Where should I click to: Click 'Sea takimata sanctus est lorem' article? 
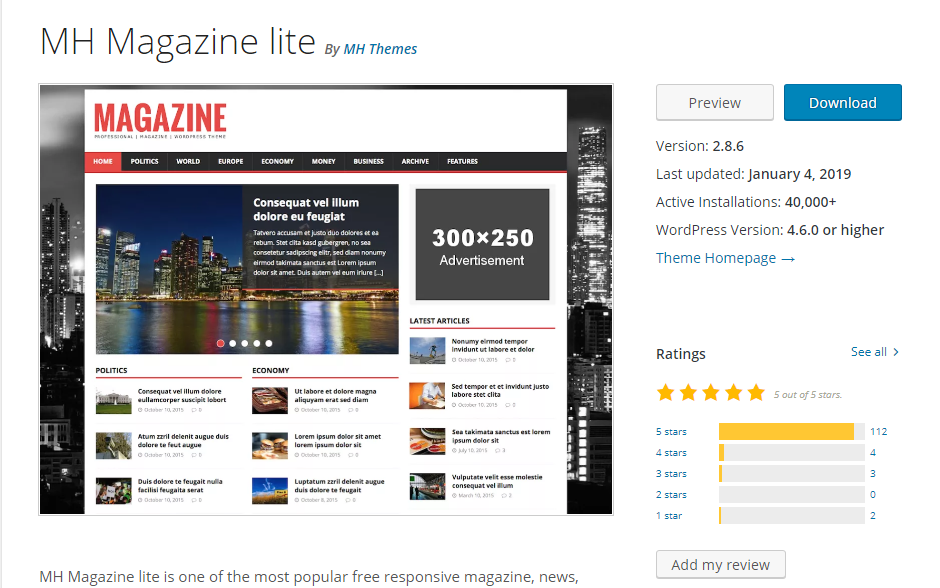(x=501, y=436)
